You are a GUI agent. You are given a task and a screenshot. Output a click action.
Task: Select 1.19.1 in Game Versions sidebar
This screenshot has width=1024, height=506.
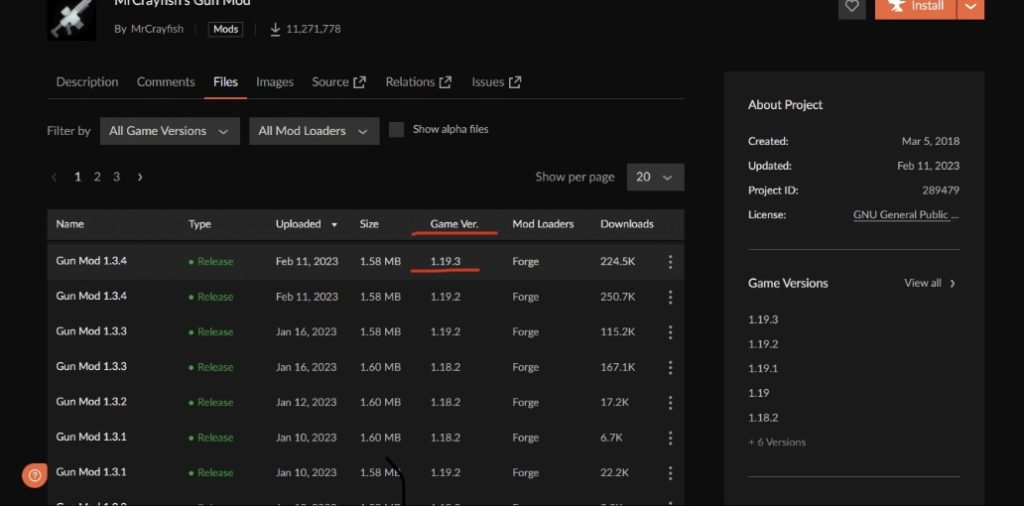tap(763, 368)
